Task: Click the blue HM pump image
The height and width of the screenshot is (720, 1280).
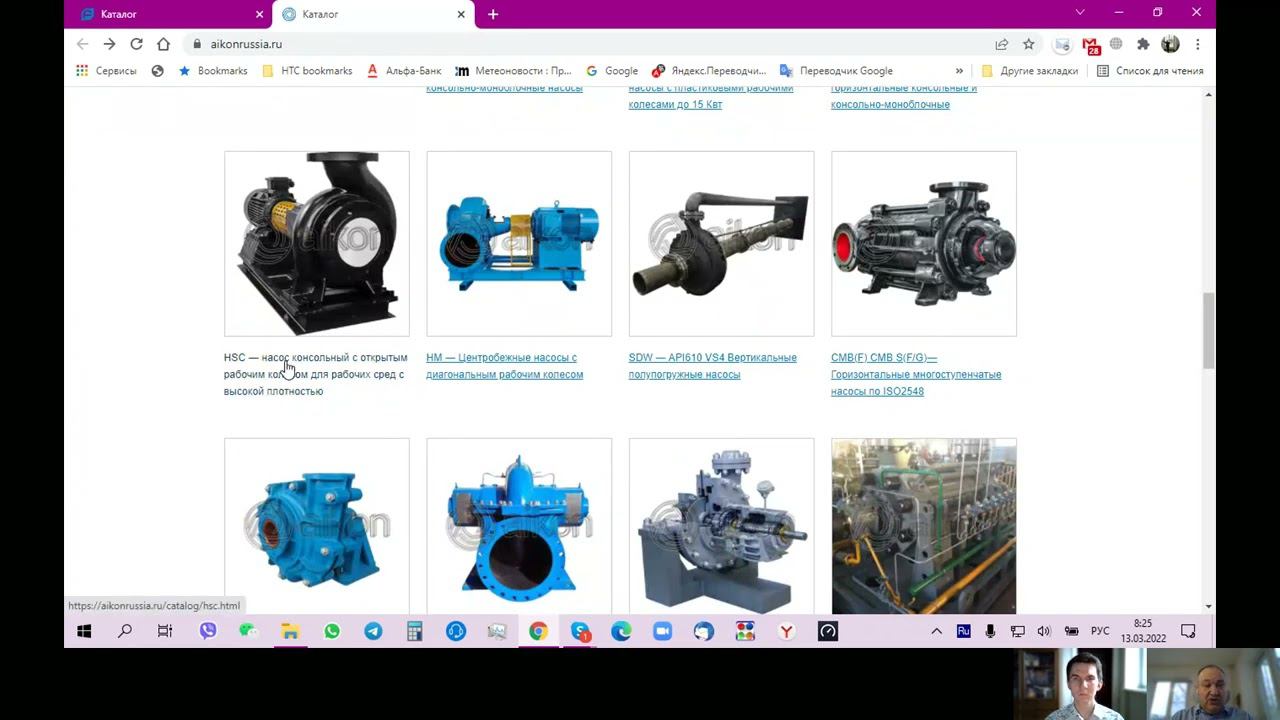Action: click(519, 244)
